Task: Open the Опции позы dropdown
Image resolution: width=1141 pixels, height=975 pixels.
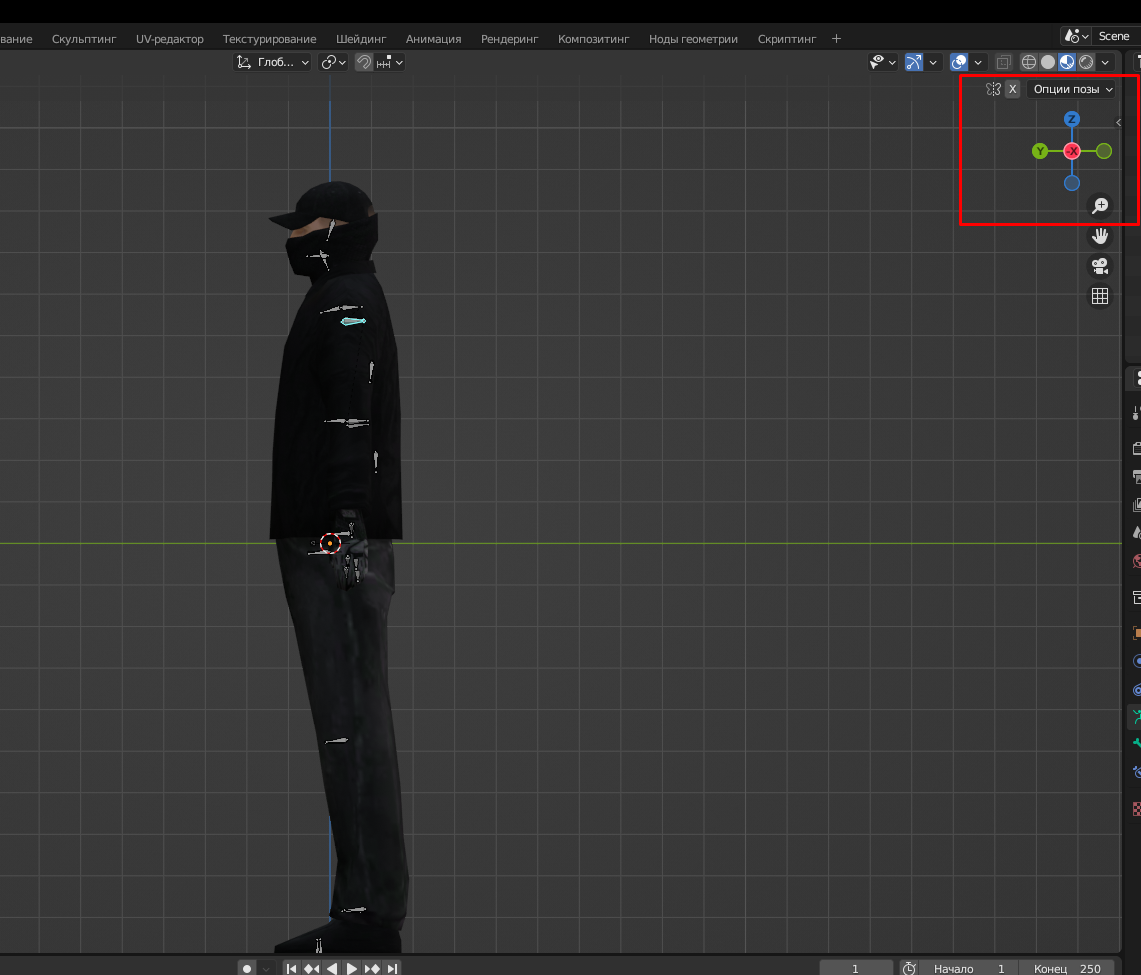Action: click(x=1072, y=89)
